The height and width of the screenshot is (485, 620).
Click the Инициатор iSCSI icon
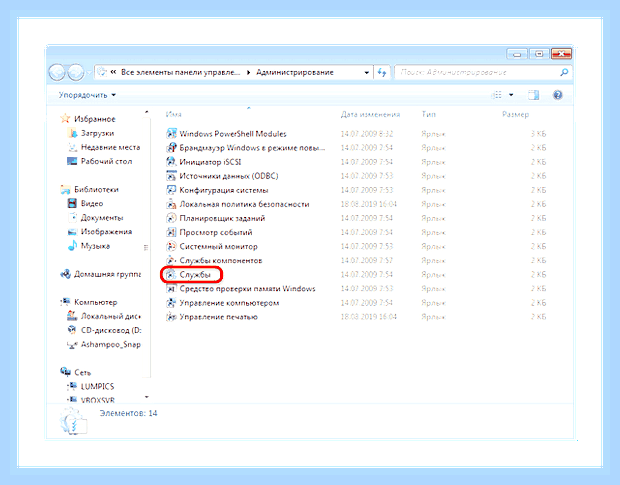[x=171, y=162]
